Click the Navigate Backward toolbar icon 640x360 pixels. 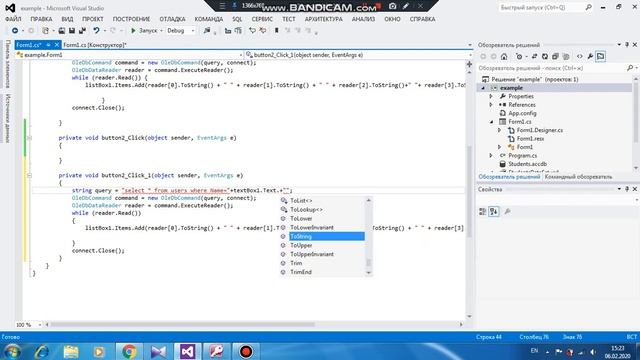[15, 31]
